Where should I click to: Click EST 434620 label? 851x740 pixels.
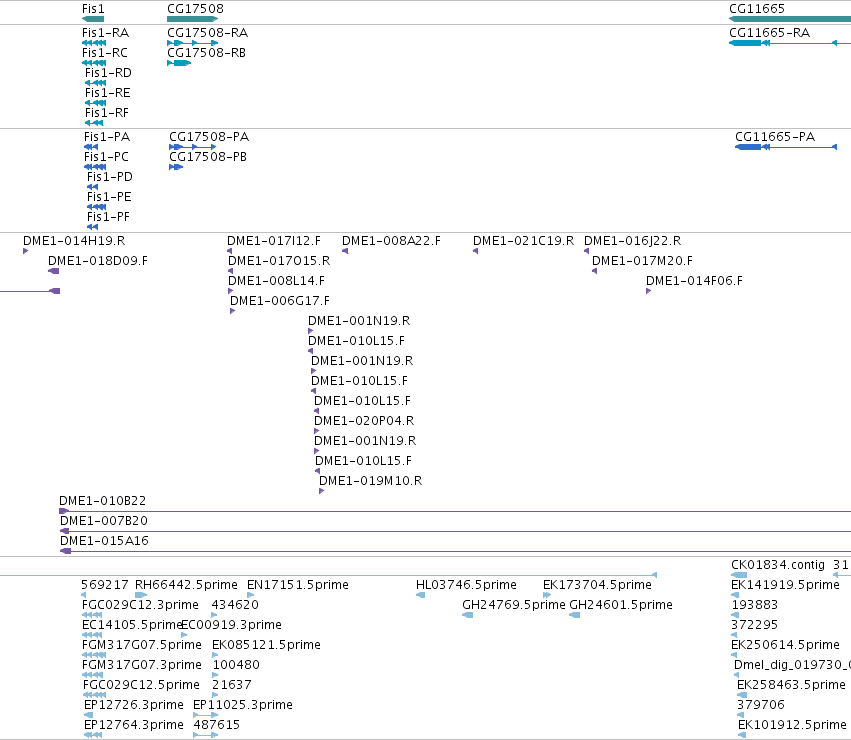coord(235,605)
